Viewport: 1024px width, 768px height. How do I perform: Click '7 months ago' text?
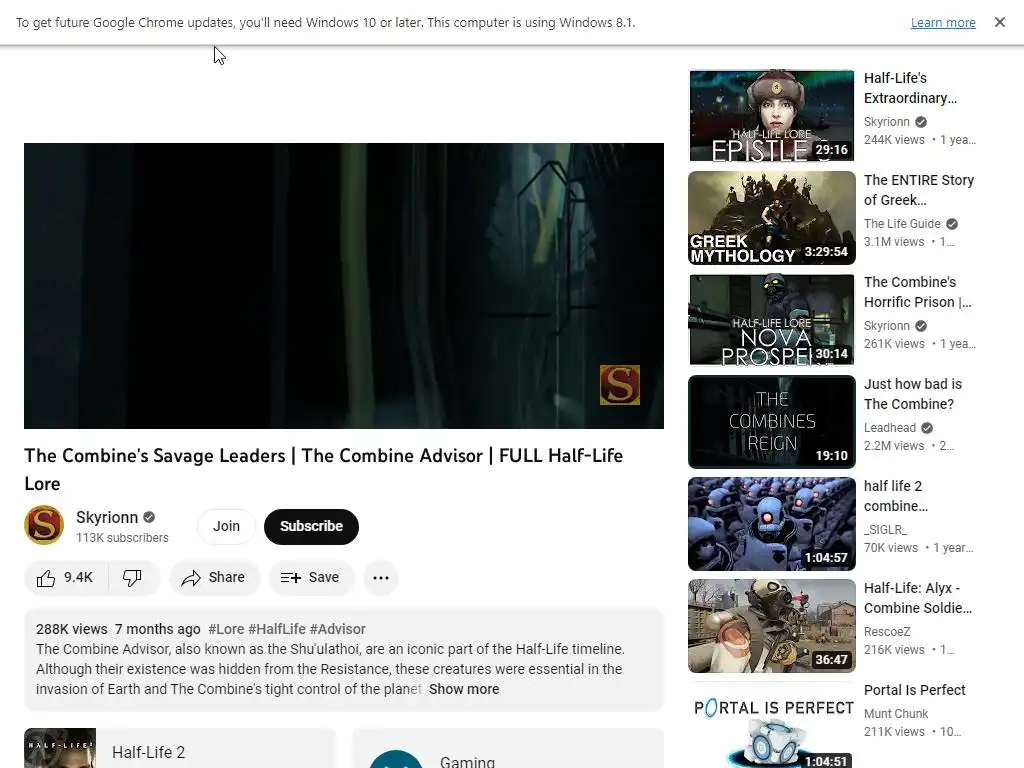coord(157,629)
